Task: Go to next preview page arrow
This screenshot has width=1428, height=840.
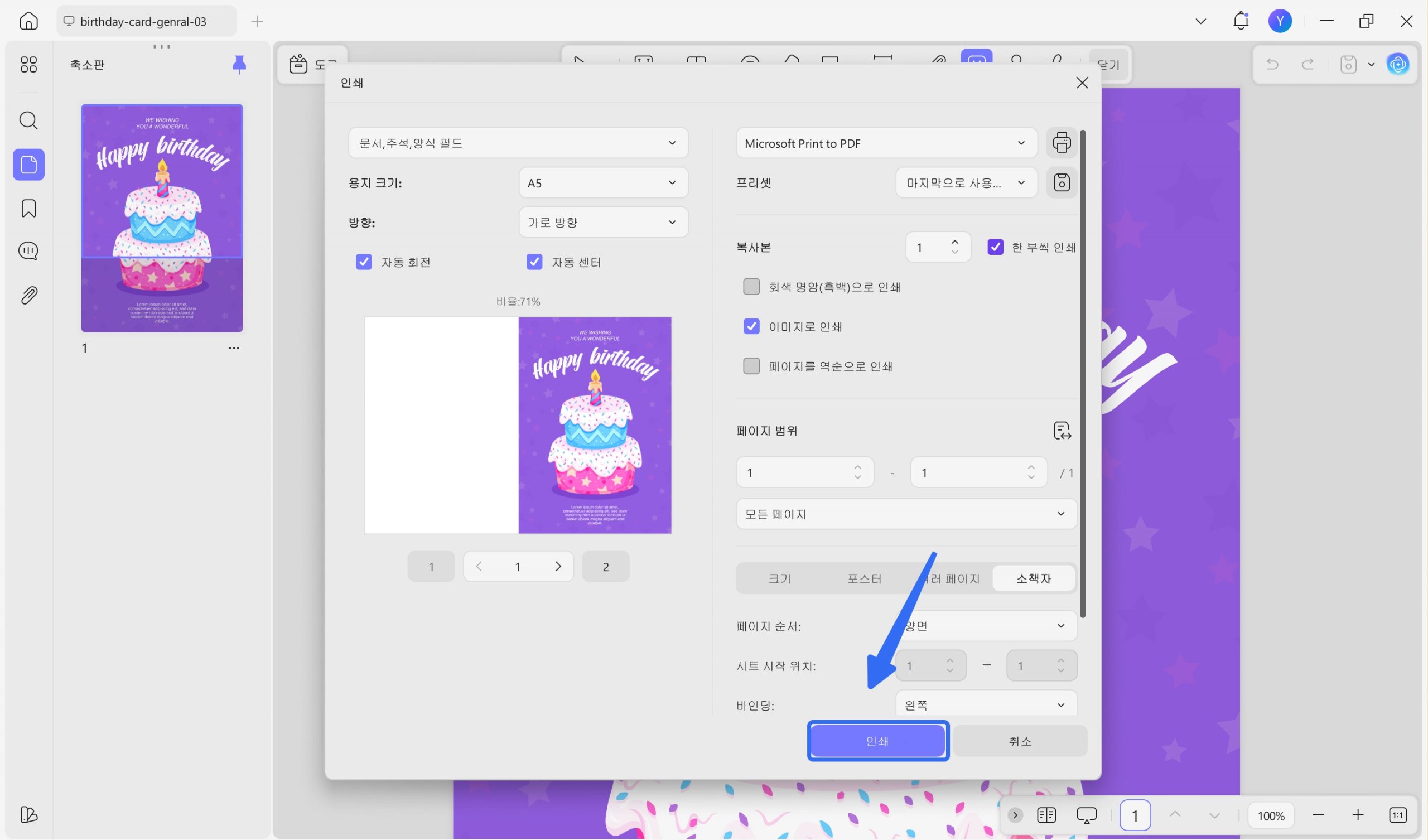Action: coord(558,566)
